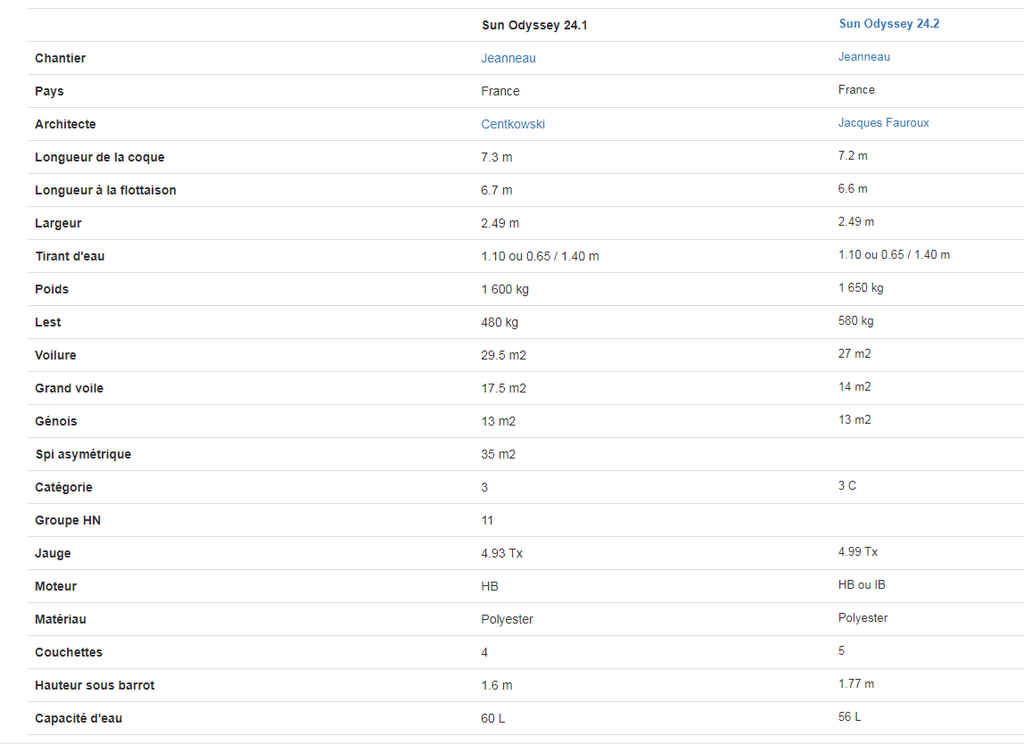
Task: Select the Poids row label
Action: [x=52, y=289]
